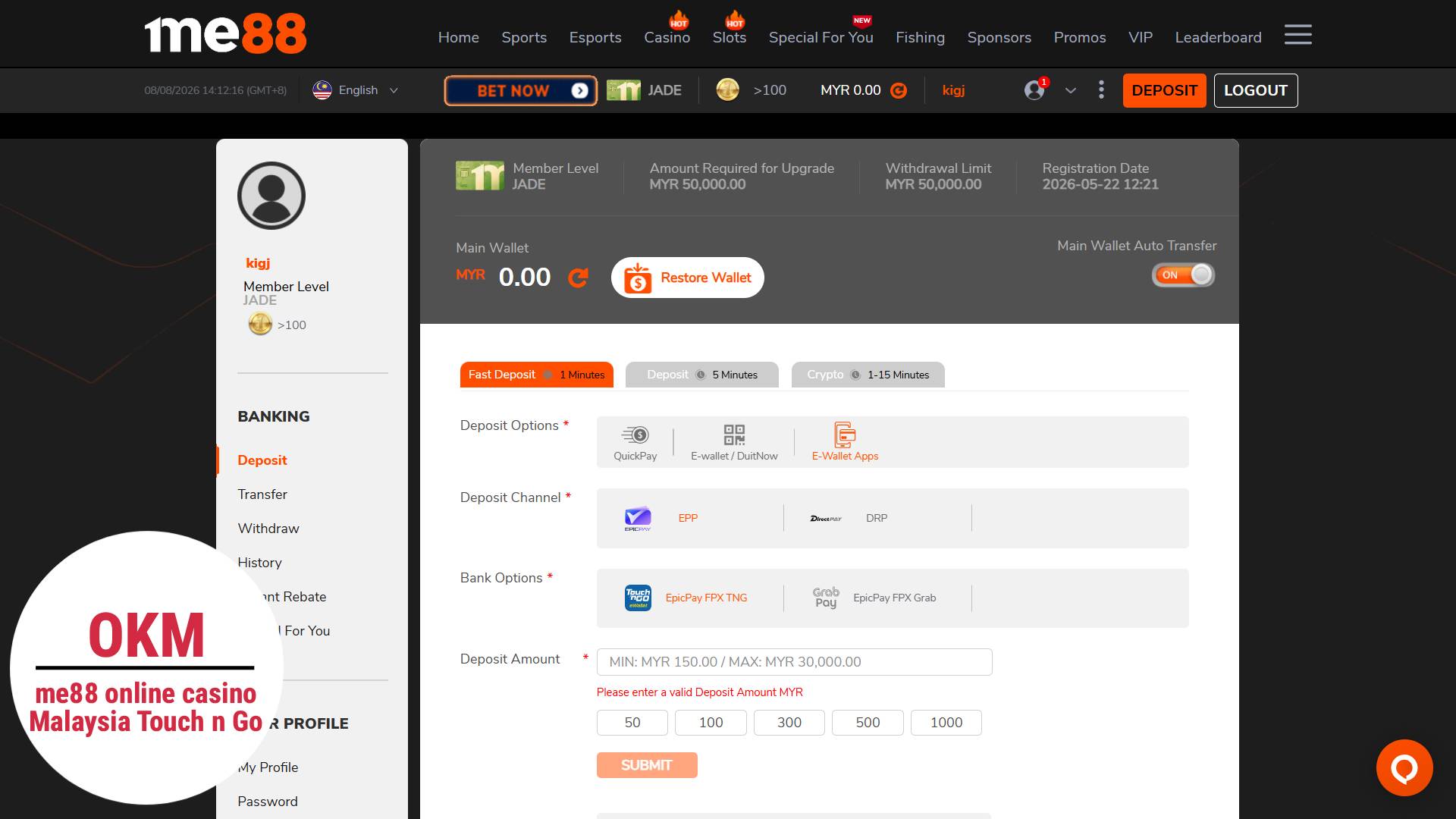Click the sidebar coin icon next to >100
Screen dimensions: 1456x819
(260, 325)
